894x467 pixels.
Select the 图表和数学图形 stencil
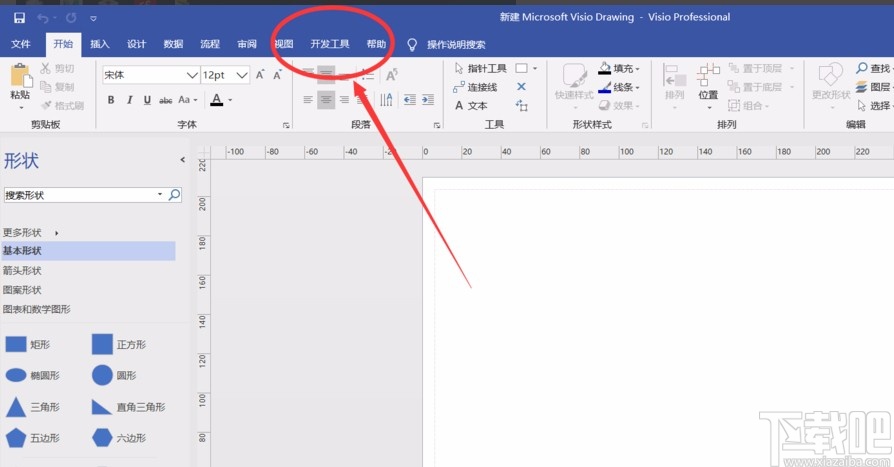[x=36, y=309]
